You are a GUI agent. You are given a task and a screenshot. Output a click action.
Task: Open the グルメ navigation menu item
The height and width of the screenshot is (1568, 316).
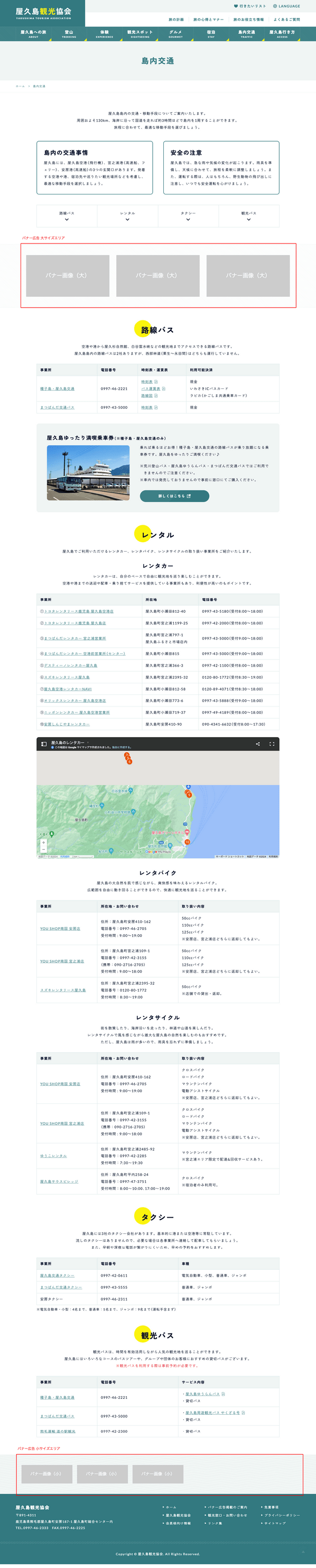pyautogui.click(x=175, y=34)
